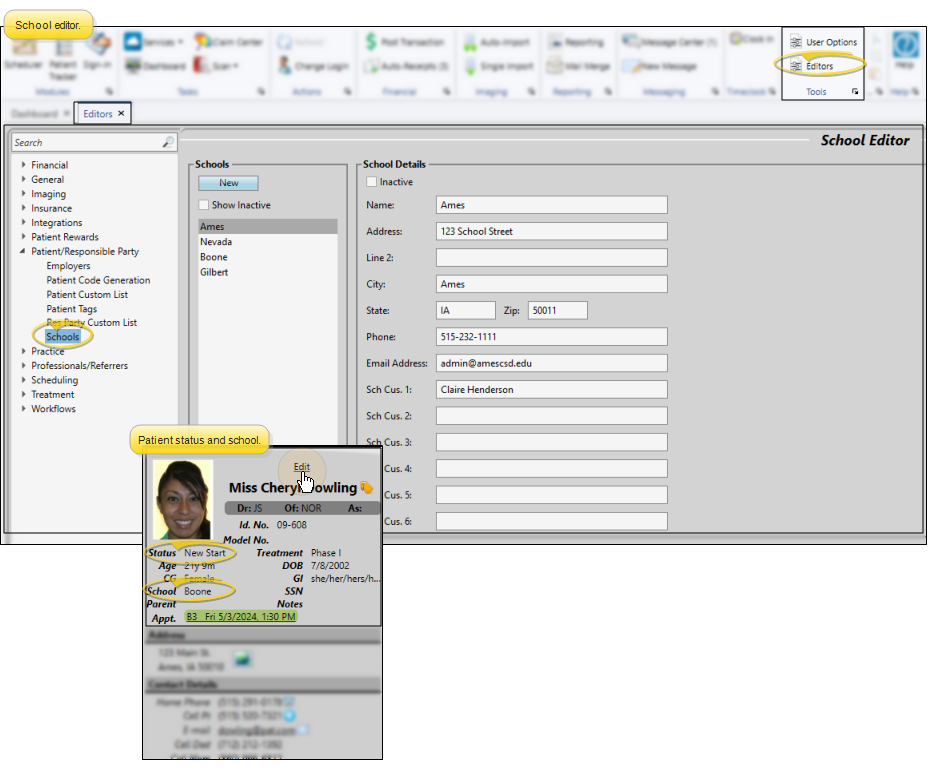
Task: Open User Options in the Tools group
Action: (830, 42)
